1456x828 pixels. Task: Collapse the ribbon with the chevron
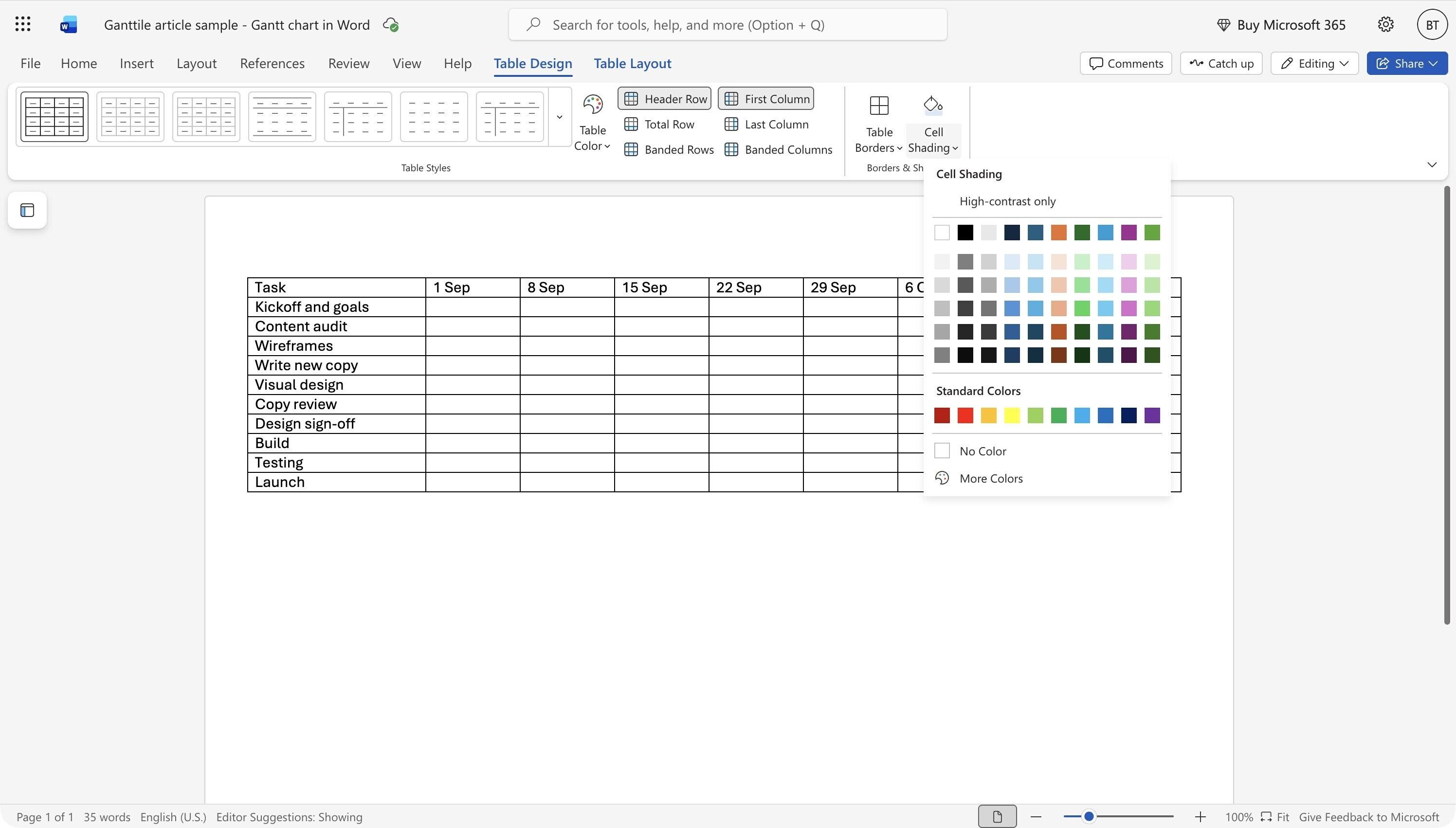(1432, 164)
